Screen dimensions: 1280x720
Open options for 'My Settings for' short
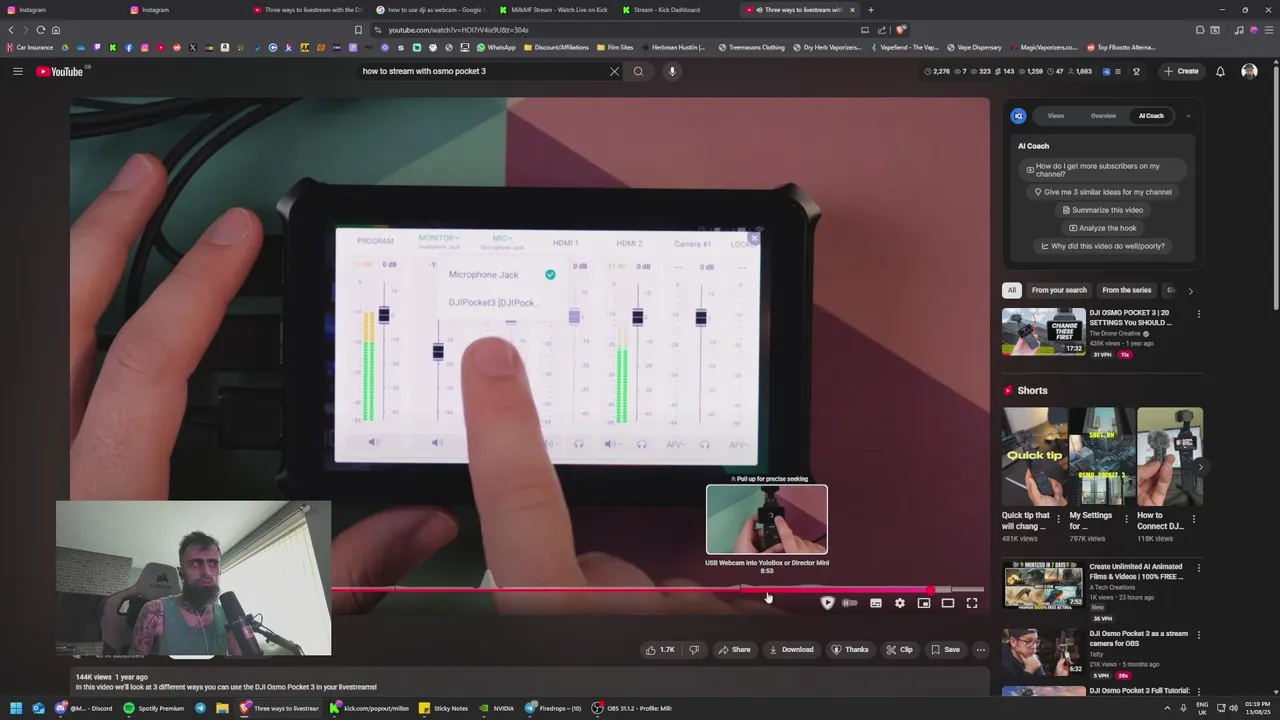coord(1126,520)
